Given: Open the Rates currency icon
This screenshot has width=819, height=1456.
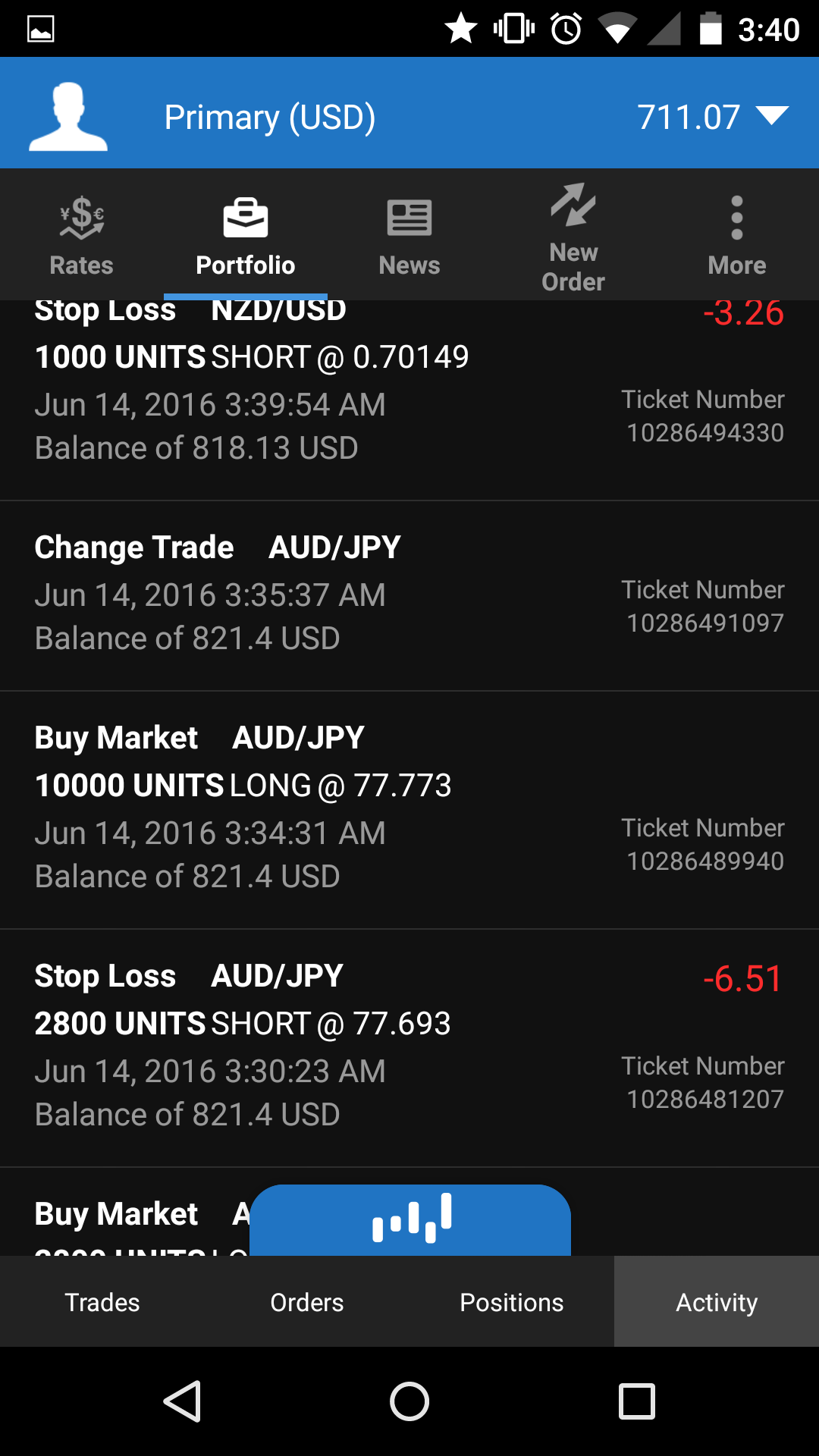Looking at the screenshot, I should coord(82,219).
